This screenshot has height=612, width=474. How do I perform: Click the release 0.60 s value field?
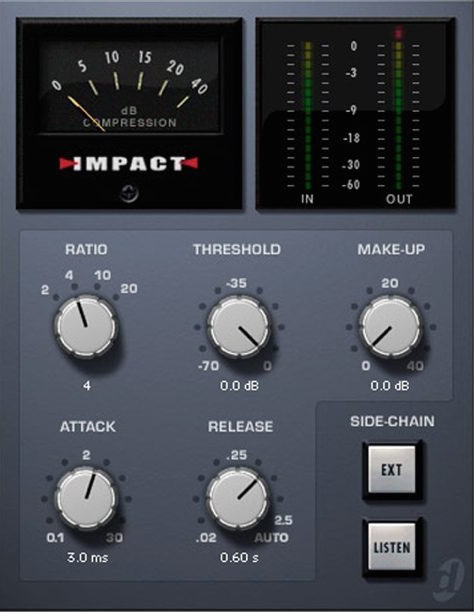[239, 557]
